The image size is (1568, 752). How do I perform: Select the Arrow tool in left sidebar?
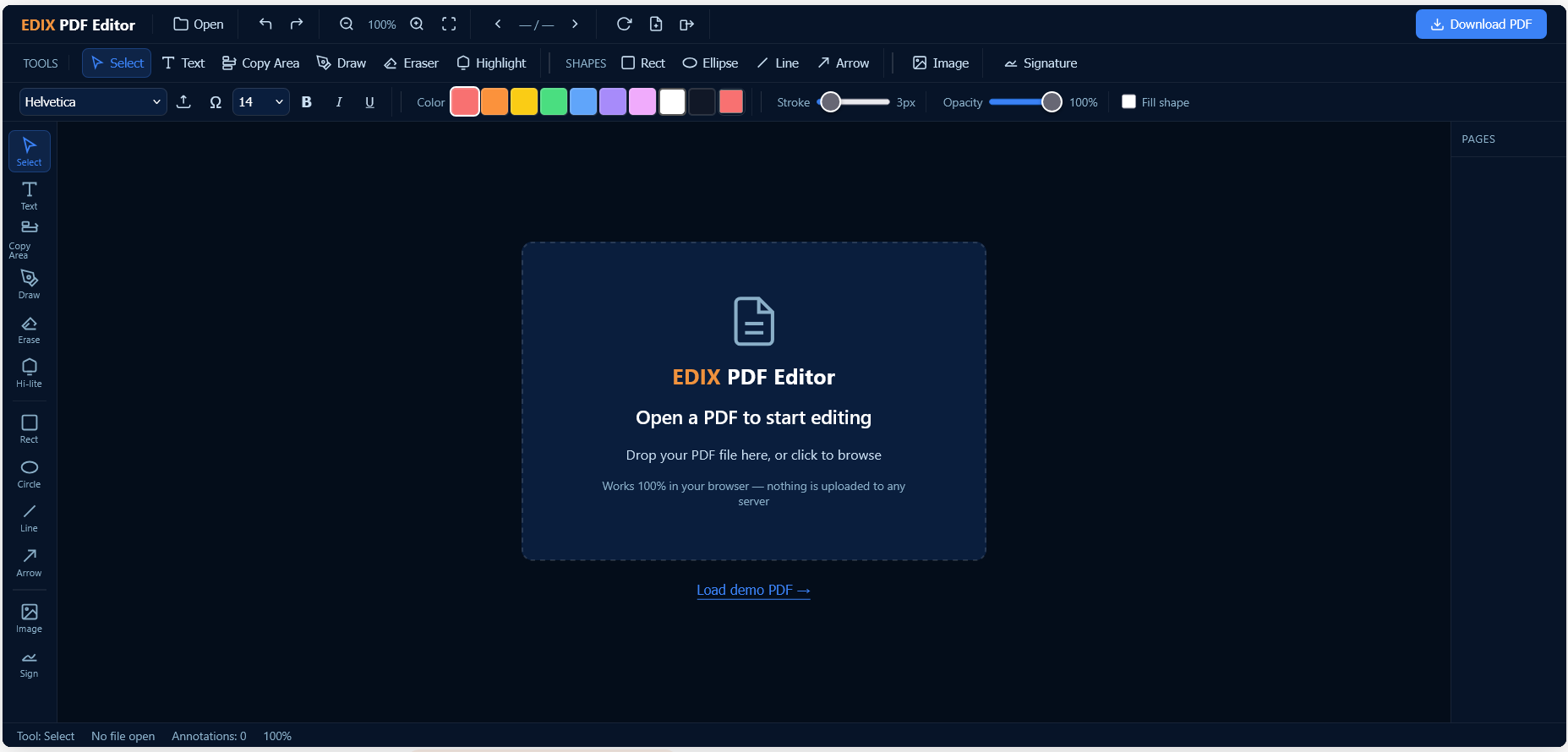29,563
